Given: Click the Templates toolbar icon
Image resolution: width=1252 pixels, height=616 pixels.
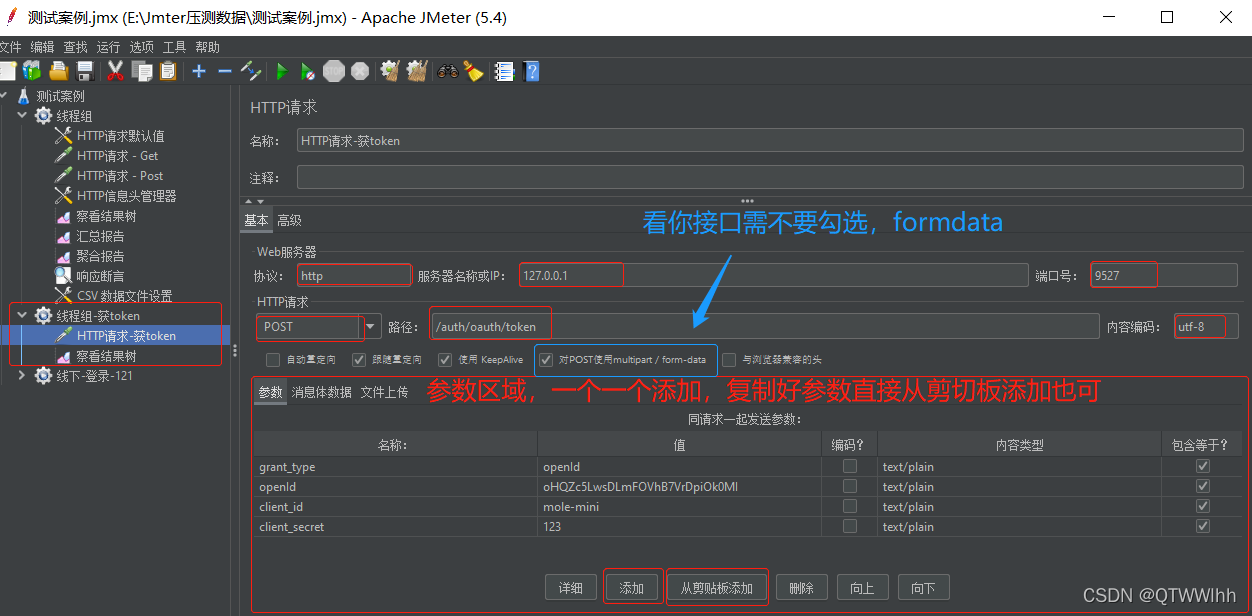Looking at the screenshot, I should 32,71.
